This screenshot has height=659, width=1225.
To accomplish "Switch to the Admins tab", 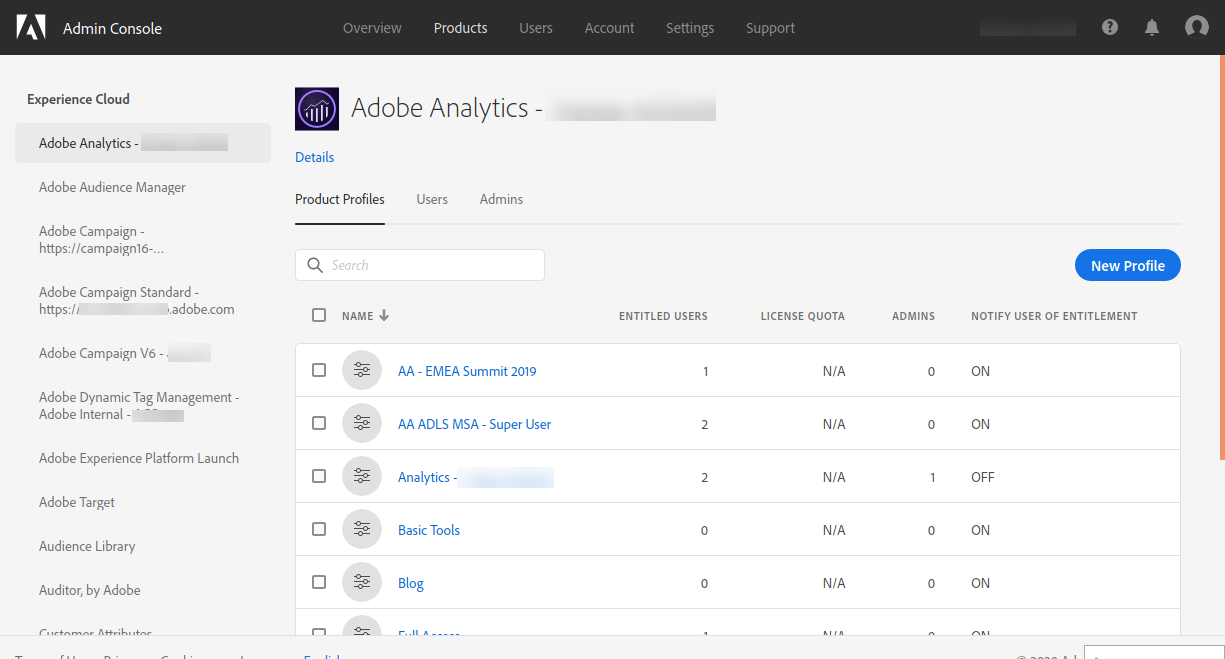I will (x=501, y=200).
